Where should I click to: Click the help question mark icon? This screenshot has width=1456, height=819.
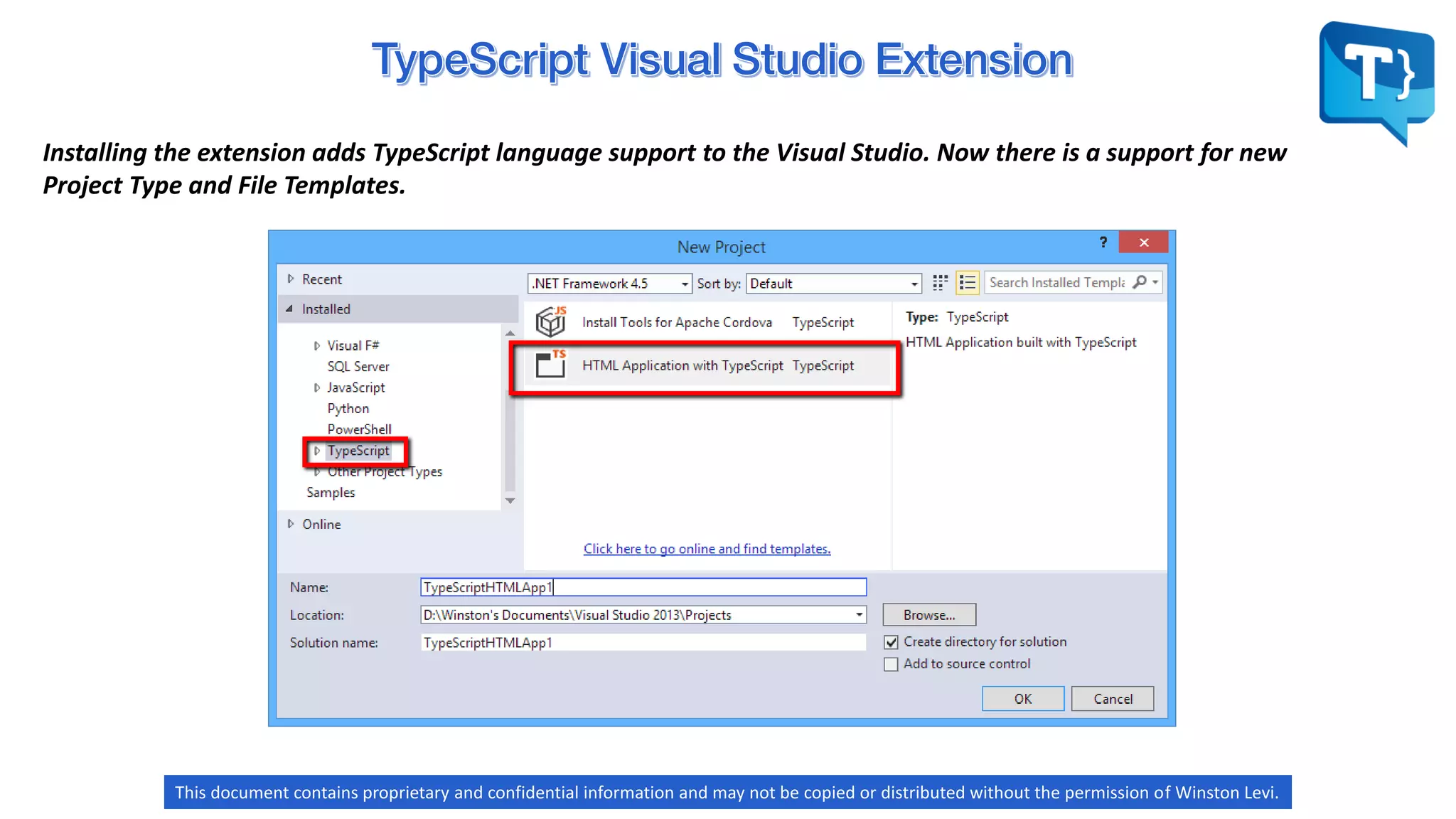pyautogui.click(x=1103, y=242)
